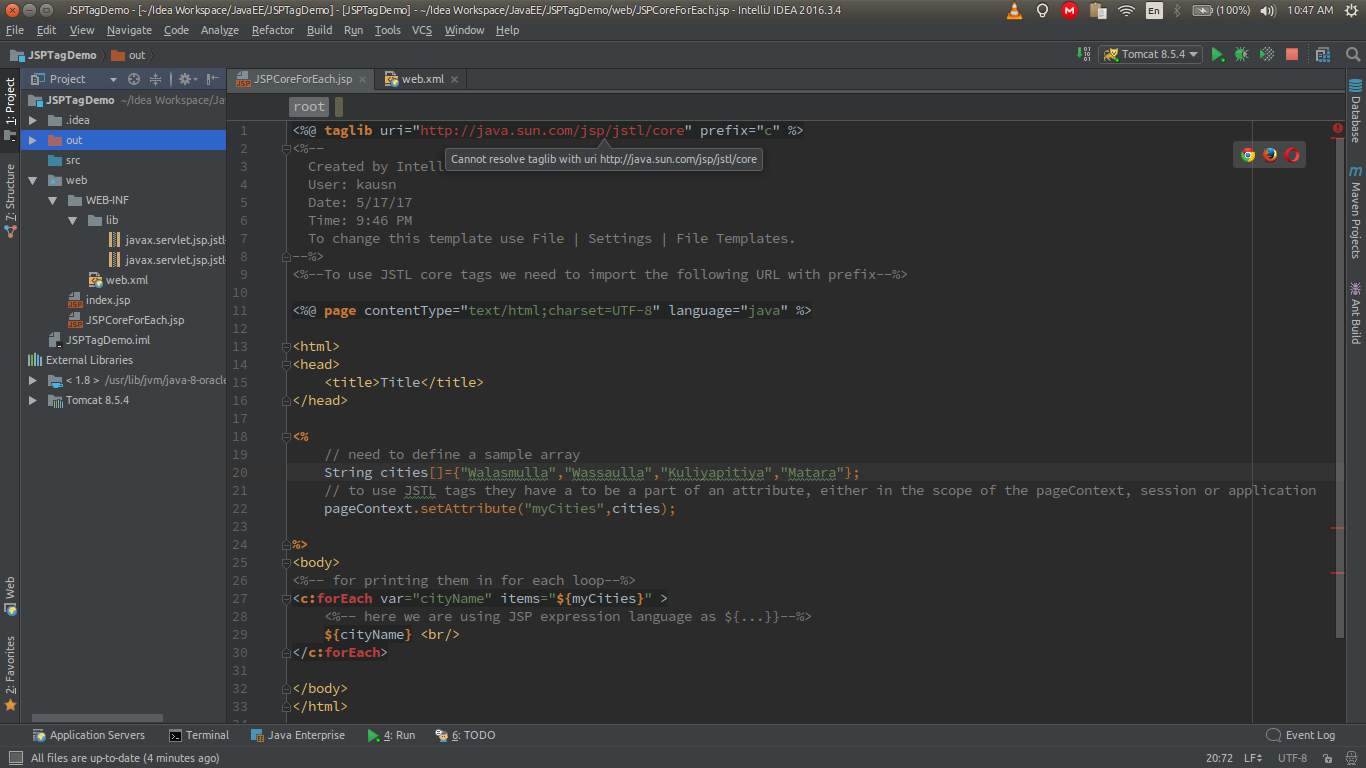Open the Database tool window

1356,111
